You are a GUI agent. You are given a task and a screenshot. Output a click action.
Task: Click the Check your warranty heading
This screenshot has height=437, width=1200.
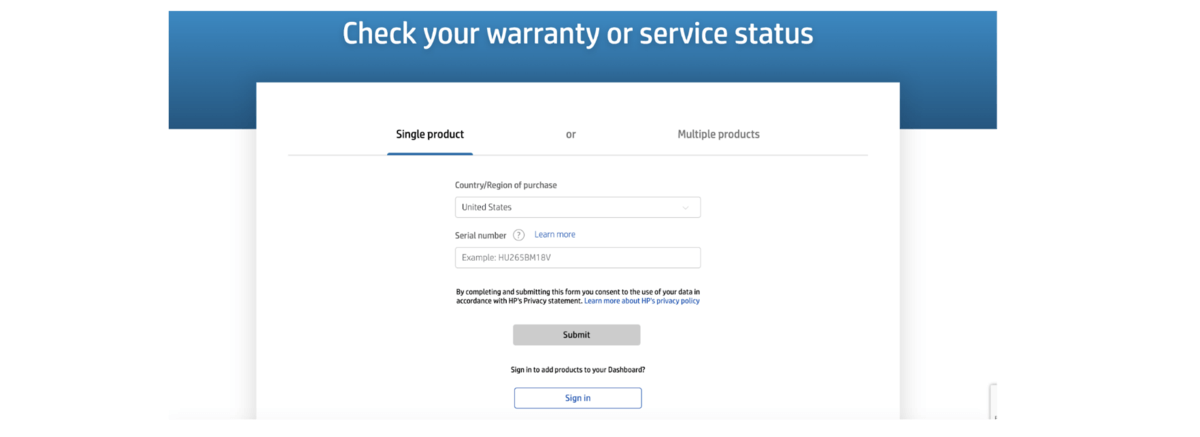point(577,33)
